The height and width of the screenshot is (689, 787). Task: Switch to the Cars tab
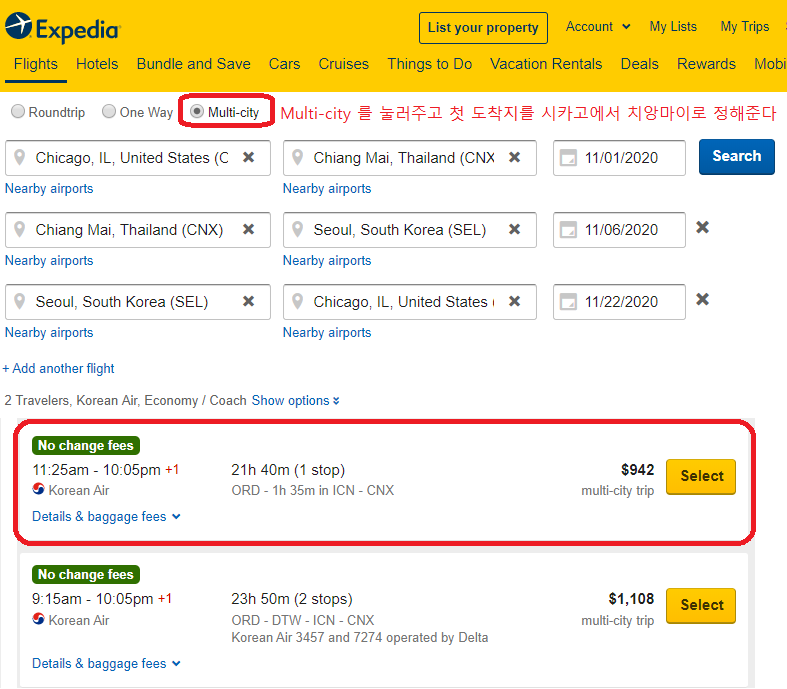(x=284, y=64)
